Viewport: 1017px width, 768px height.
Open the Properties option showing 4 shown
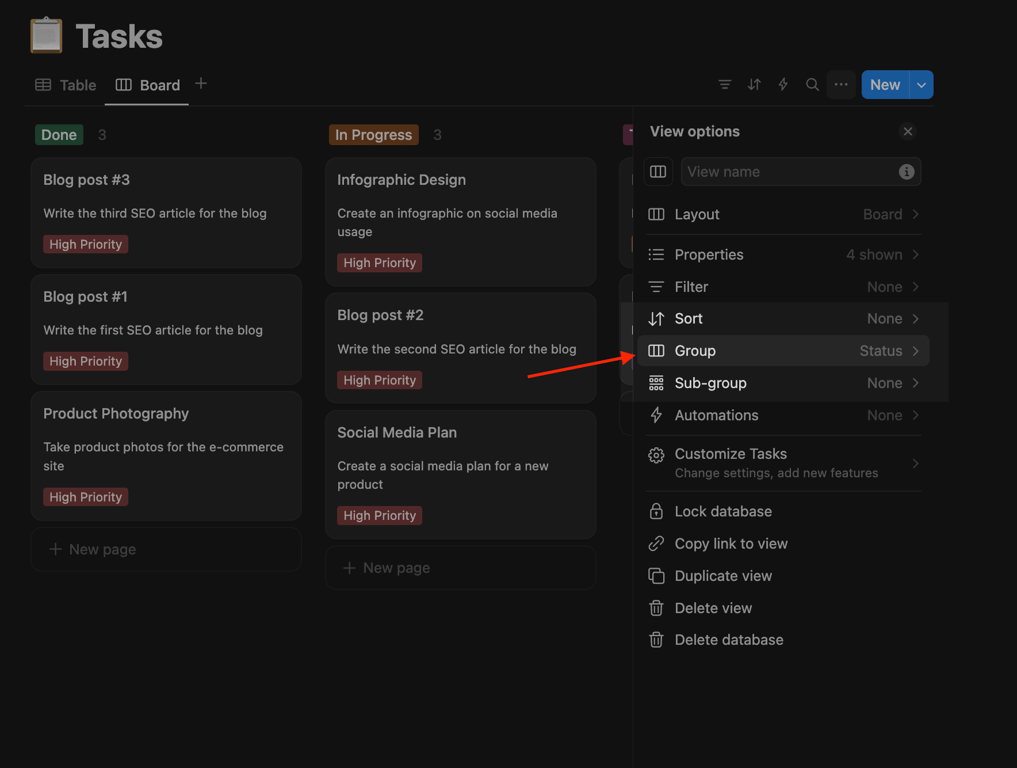pyautogui.click(x=783, y=255)
